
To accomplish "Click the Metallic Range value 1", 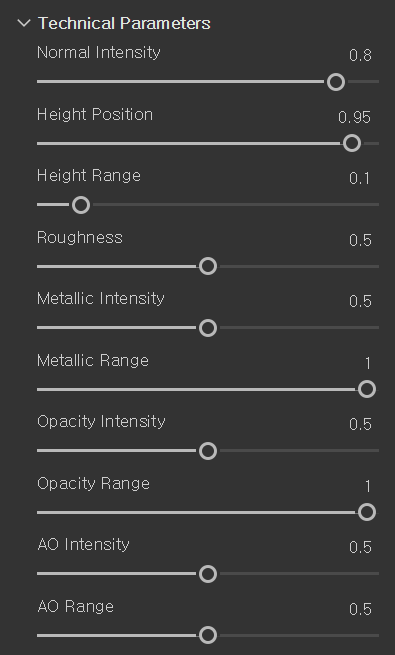I will [368, 363].
